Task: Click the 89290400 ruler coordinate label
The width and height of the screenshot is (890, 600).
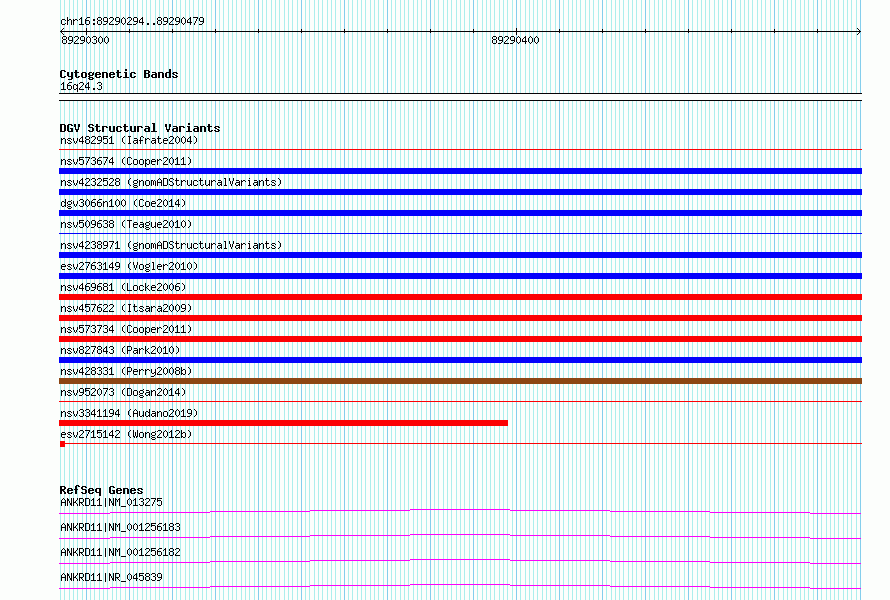Action: coord(515,40)
